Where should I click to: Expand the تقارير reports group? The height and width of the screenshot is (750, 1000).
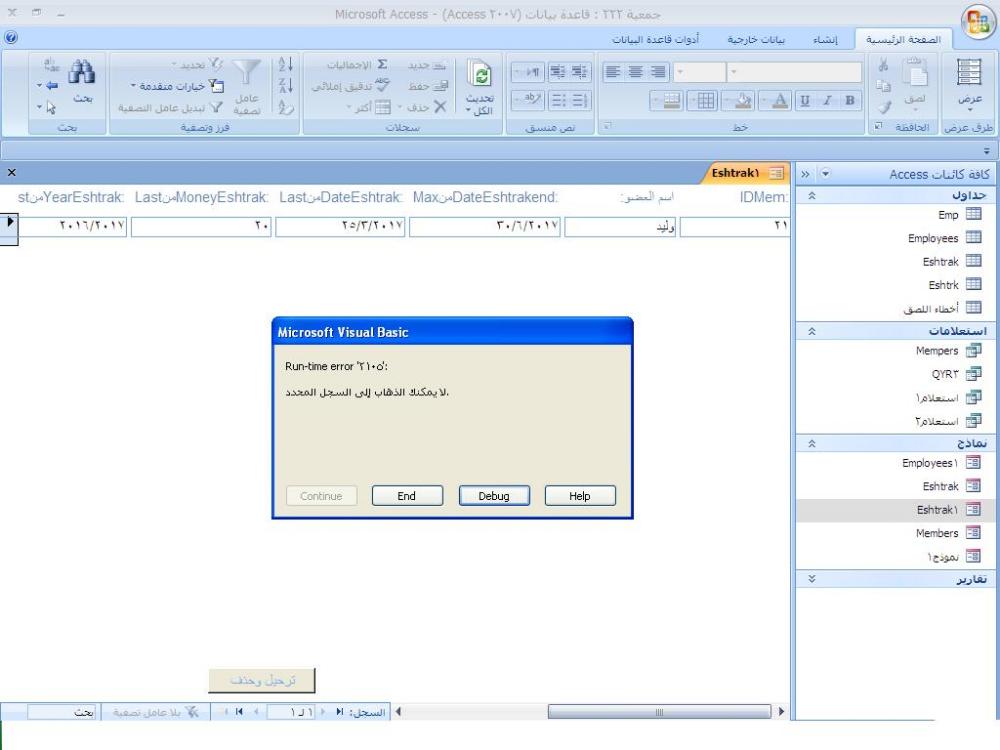click(x=812, y=579)
